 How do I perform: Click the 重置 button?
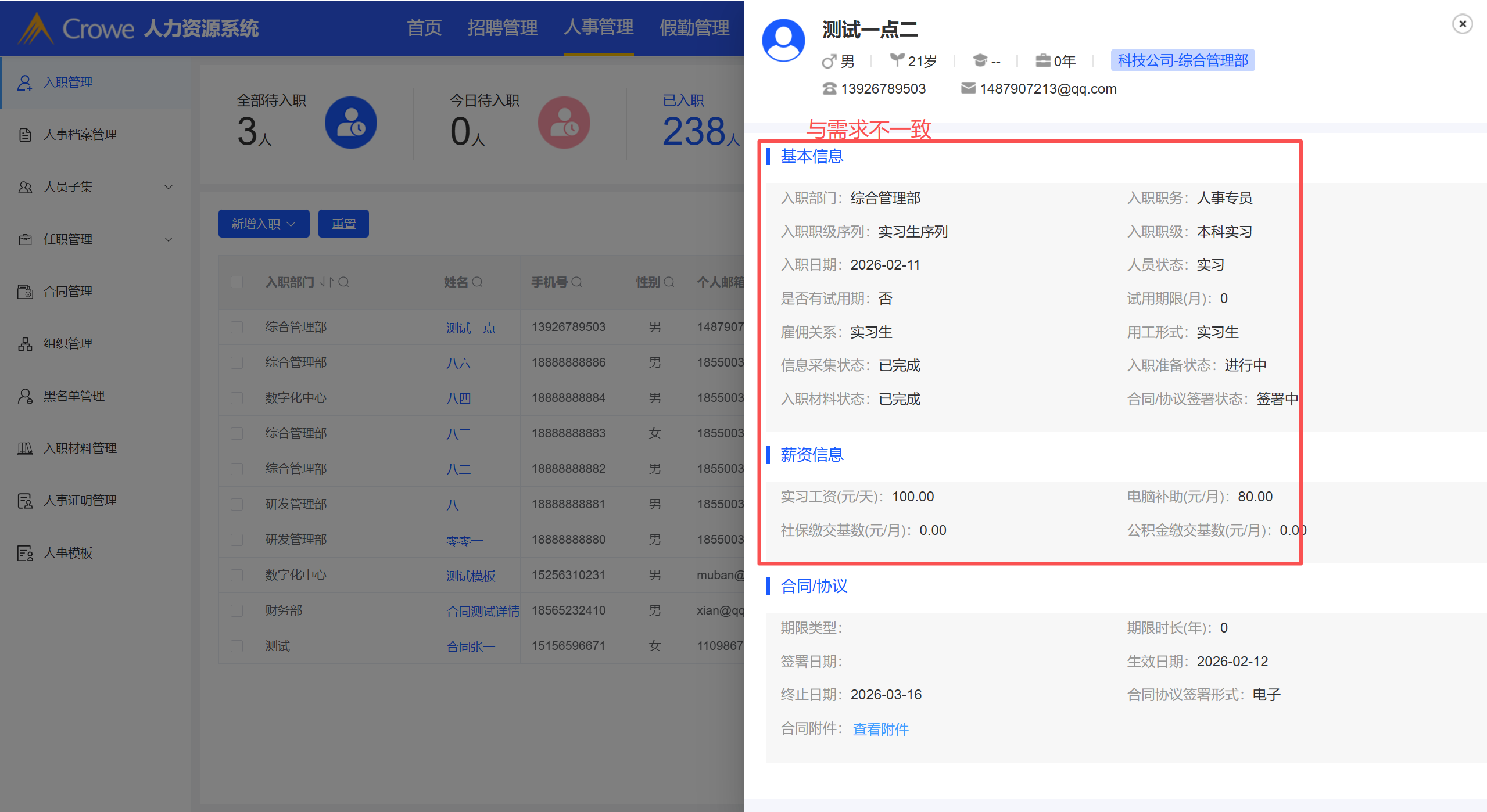click(x=343, y=224)
